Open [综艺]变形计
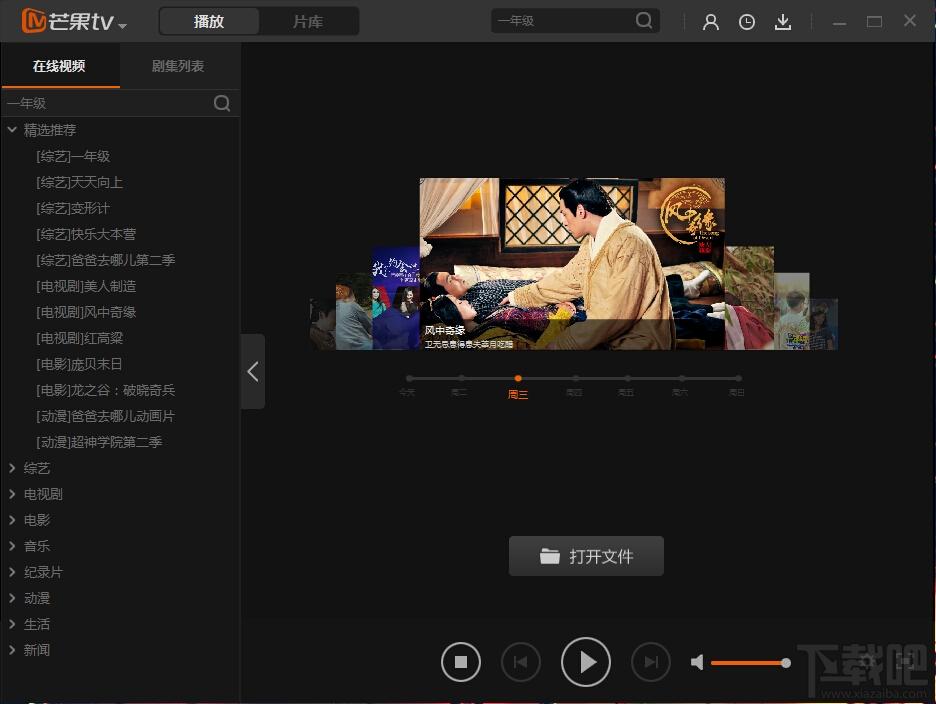The height and width of the screenshot is (704, 936). click(73, 208)
